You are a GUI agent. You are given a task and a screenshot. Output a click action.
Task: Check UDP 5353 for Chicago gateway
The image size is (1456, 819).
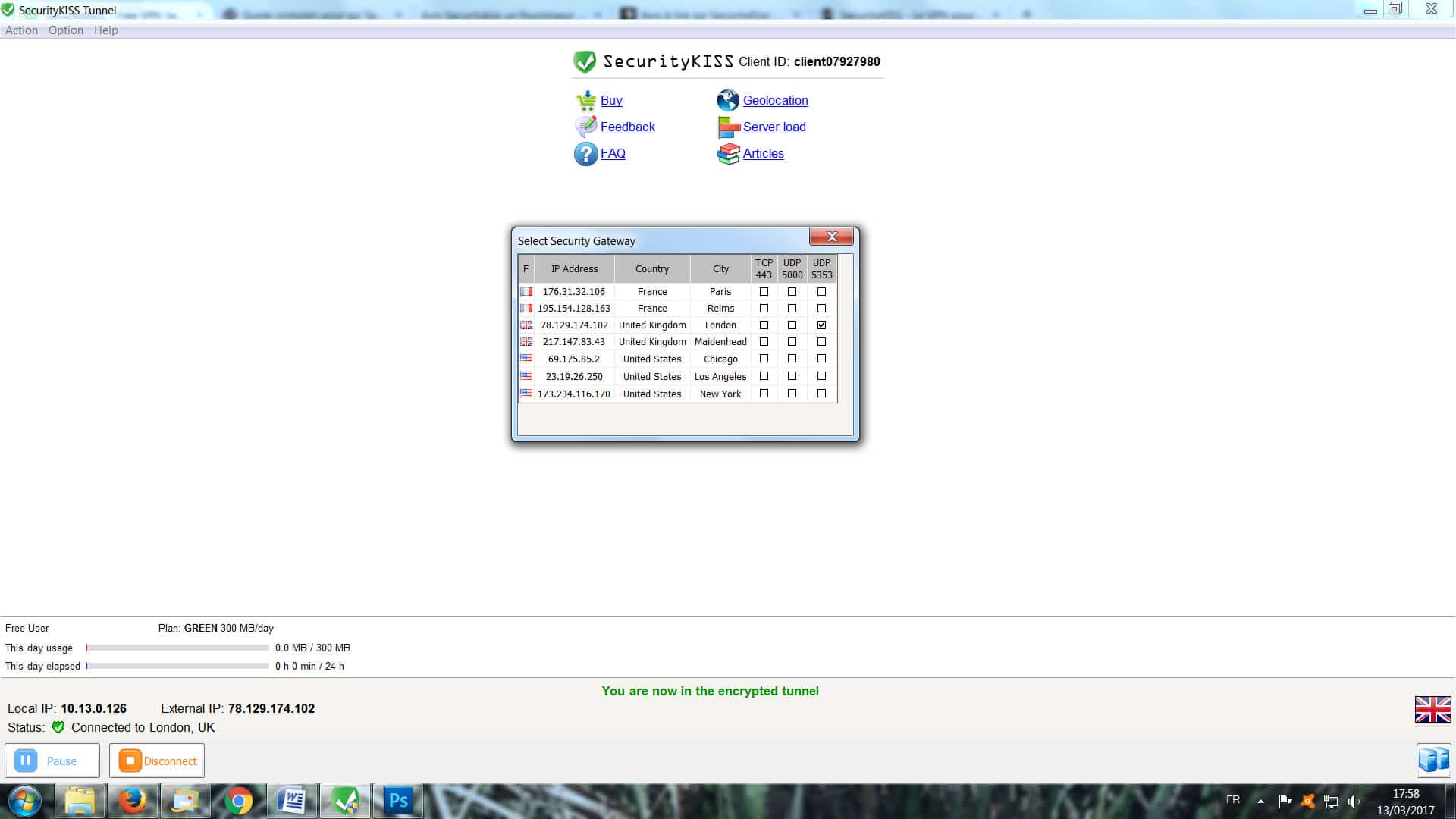pyautogui.click(x=821, y=359)
